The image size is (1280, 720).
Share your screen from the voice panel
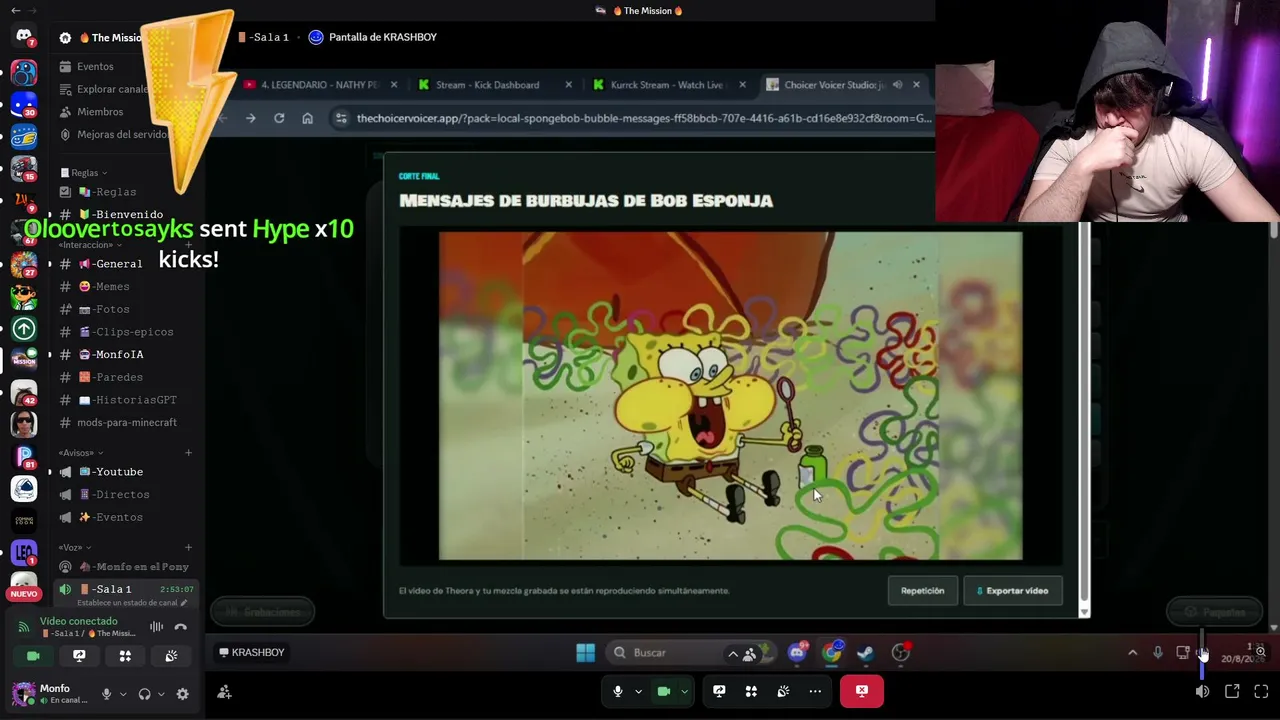coord(79,656)
